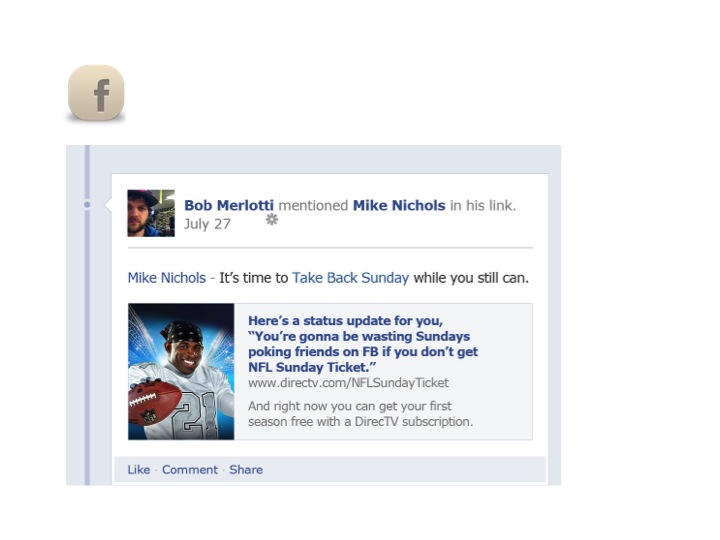Click "in his link." story text

tap(483, 205)
